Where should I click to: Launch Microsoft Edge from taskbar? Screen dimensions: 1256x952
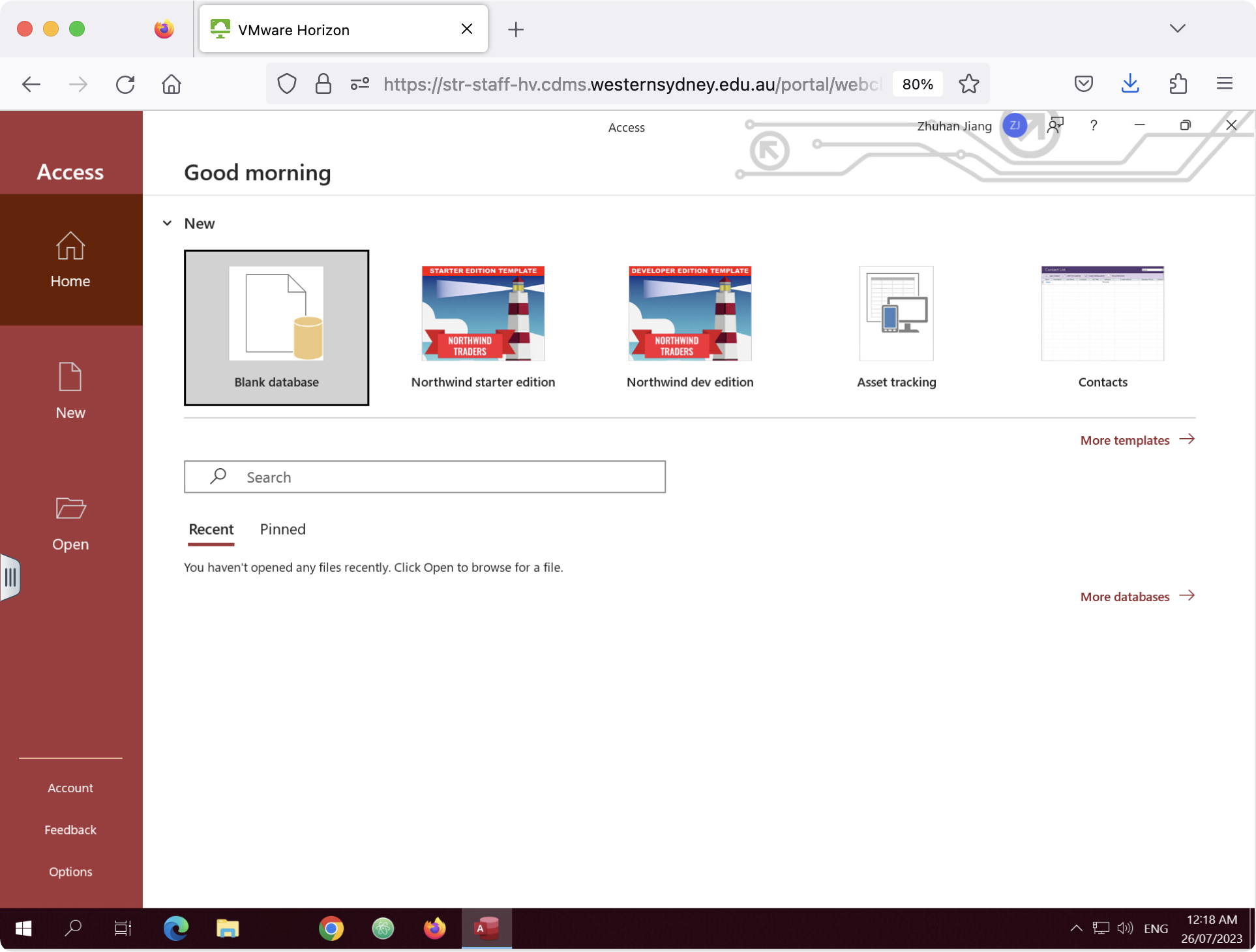click(176, 928)
